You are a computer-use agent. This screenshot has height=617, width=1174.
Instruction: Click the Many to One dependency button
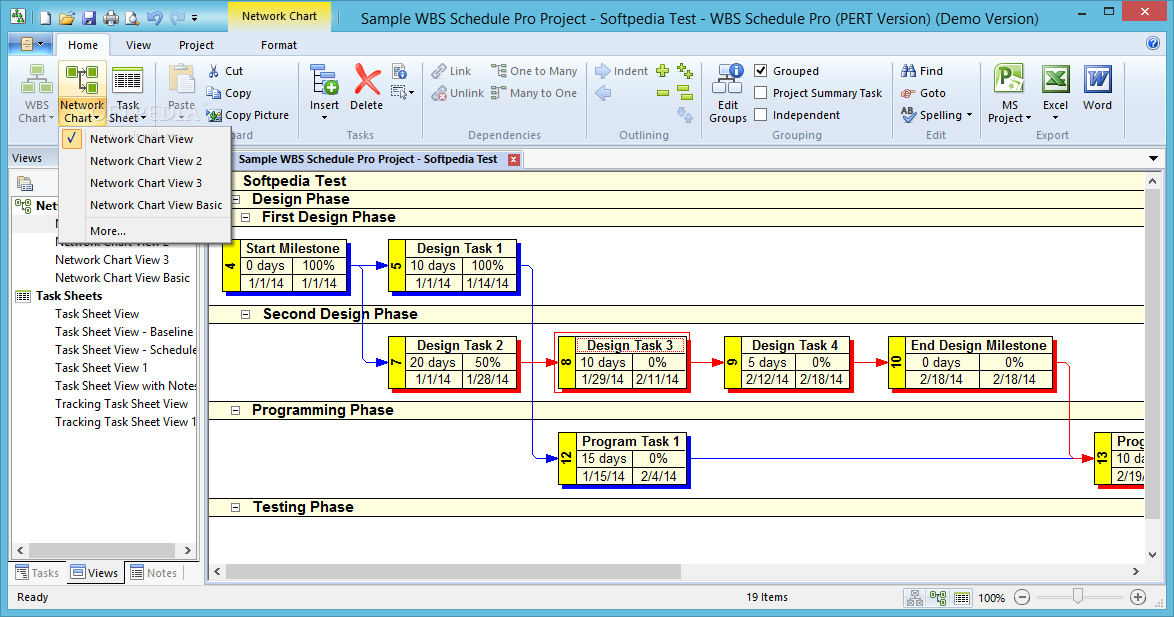click(534, 93)
